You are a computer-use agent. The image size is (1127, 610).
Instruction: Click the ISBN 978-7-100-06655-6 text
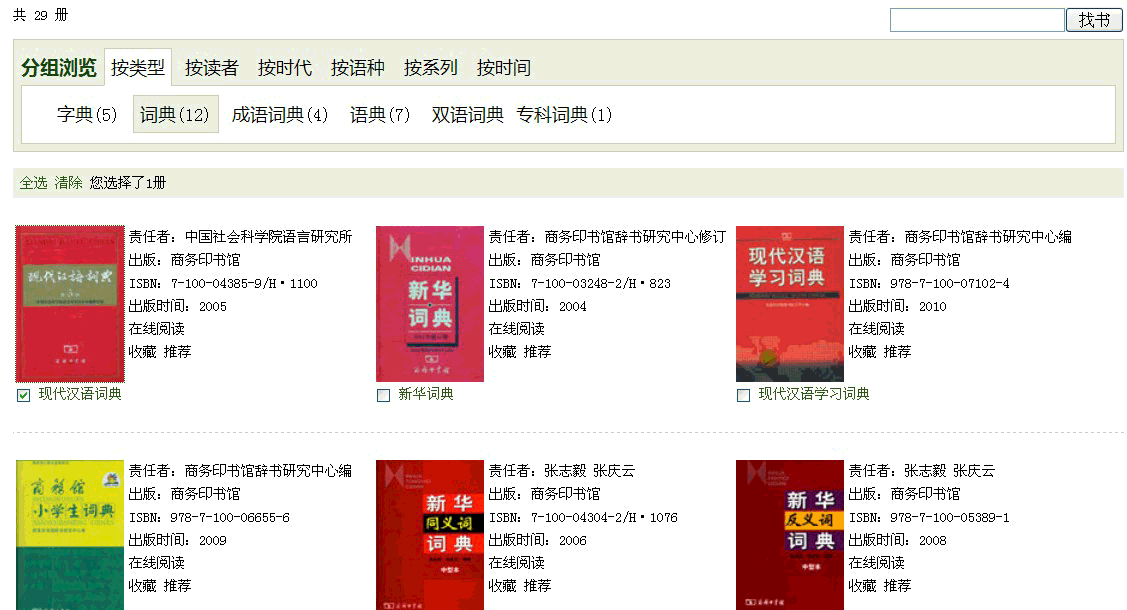point(209,517)
